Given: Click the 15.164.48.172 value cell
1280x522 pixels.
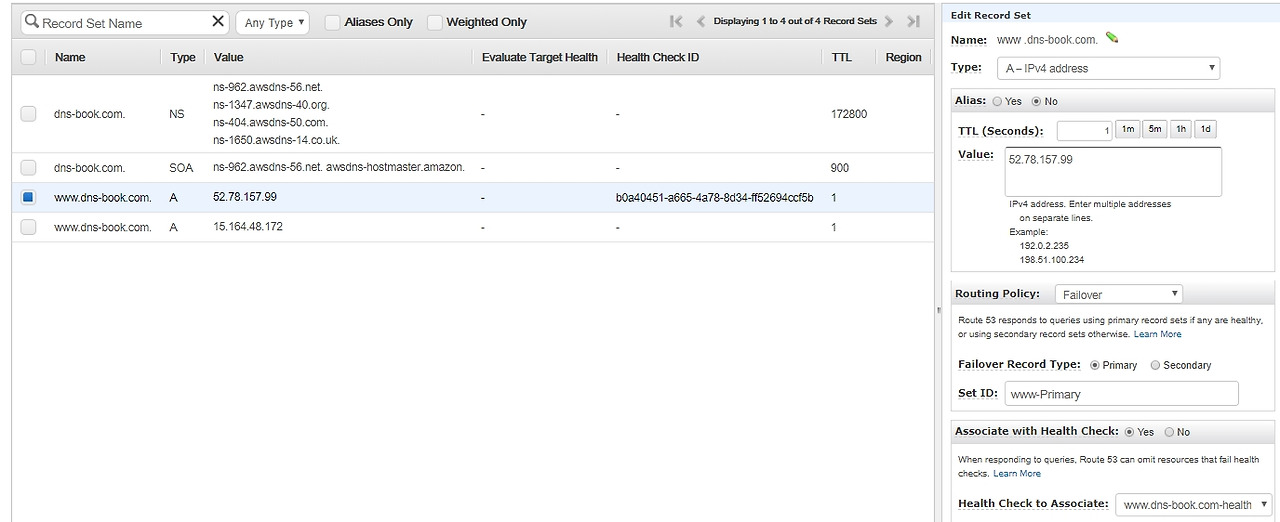Looking at the screenshot, I should (x=248, y=227).
